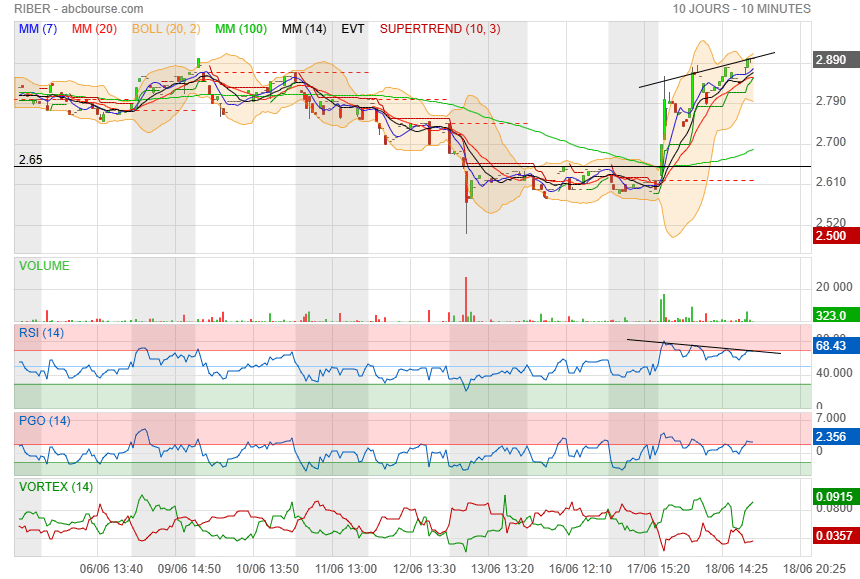This screenshot has width=860, height=579.
Task: Select the EVT legend label
Action: (x=353, y=29)
